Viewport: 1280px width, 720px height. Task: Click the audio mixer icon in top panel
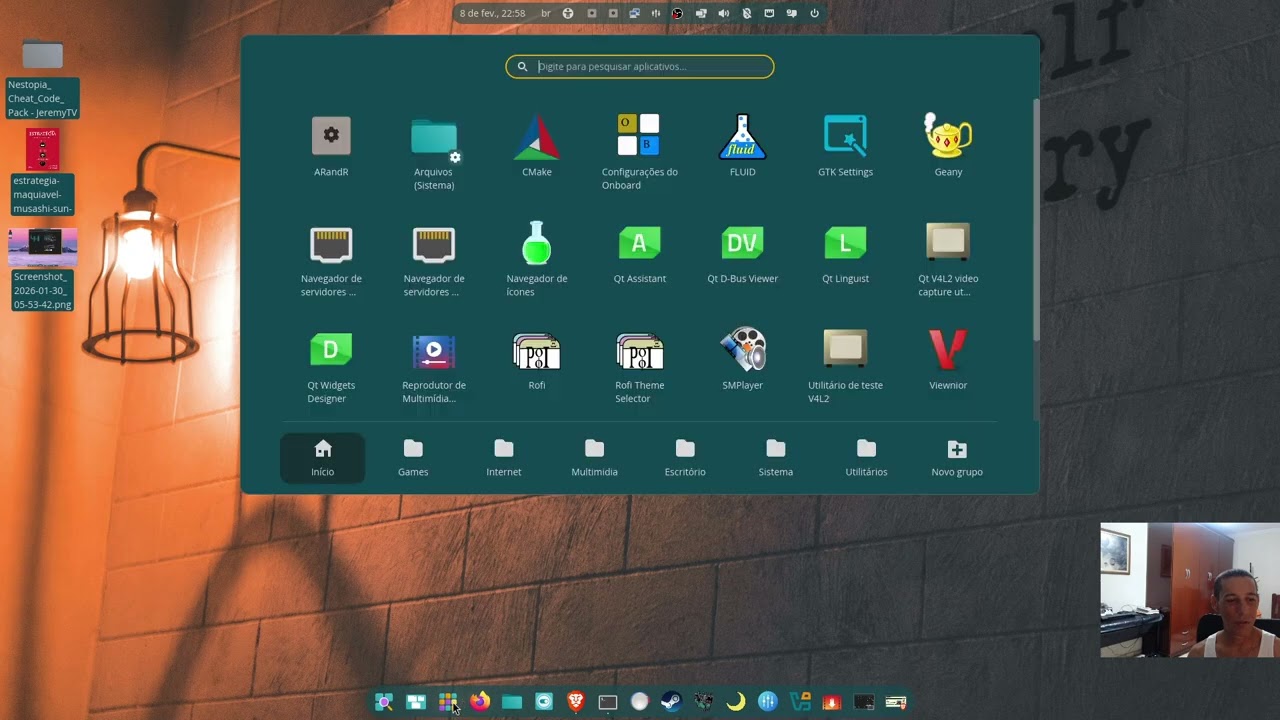pos(656,14)
